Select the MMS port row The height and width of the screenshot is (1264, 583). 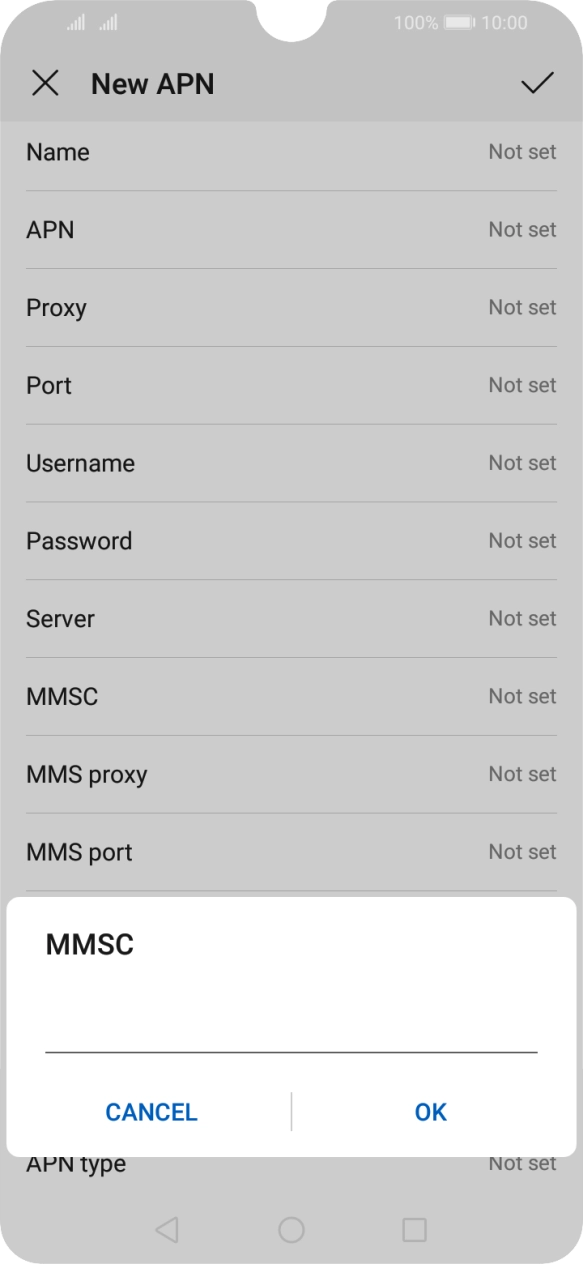coord(291,852)
